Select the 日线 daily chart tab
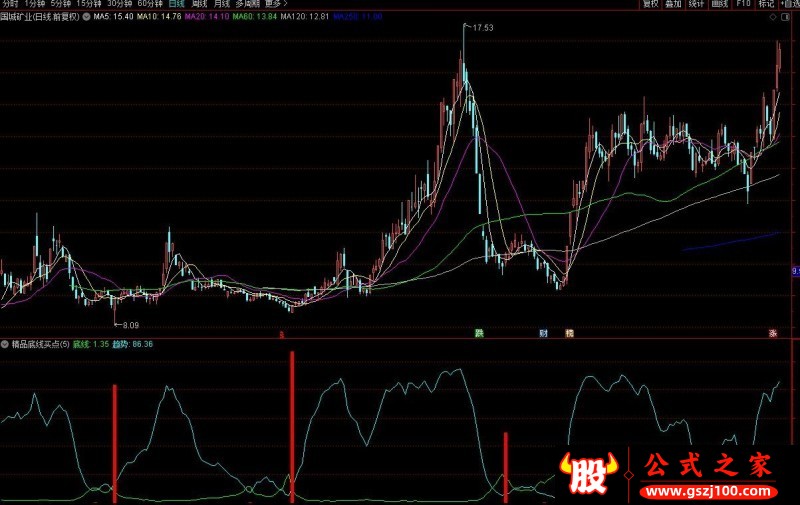This screenshot has height=505, width=800. 176,4
